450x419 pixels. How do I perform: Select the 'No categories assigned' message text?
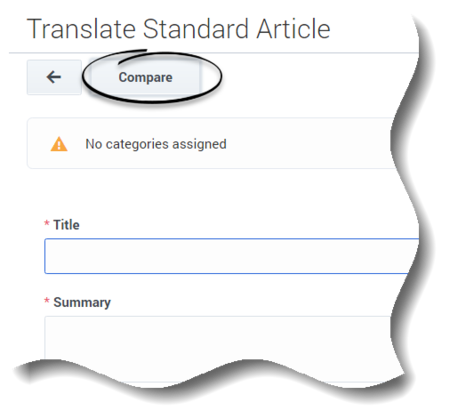[156, 144]
